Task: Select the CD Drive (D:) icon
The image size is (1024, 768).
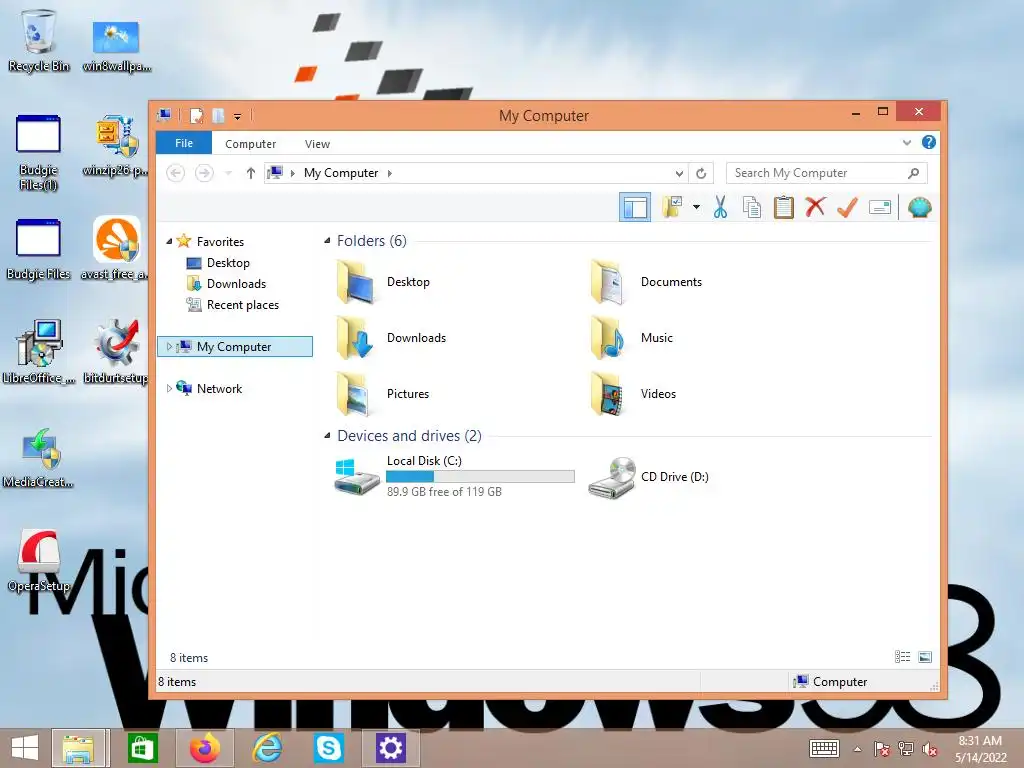Action: [x=612, y=478]
